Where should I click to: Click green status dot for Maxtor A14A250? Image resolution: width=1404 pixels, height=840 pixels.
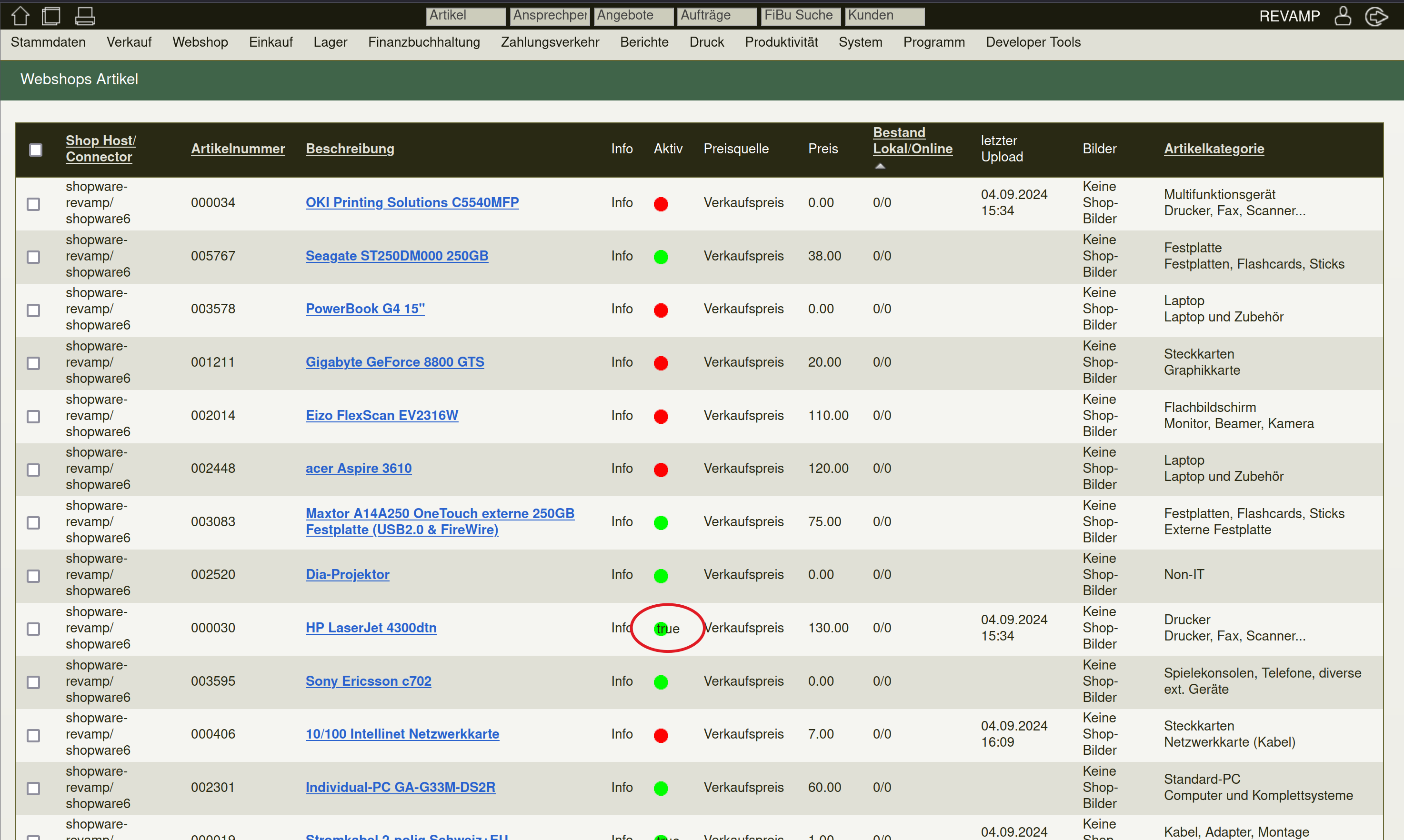(x=661, y=522)
